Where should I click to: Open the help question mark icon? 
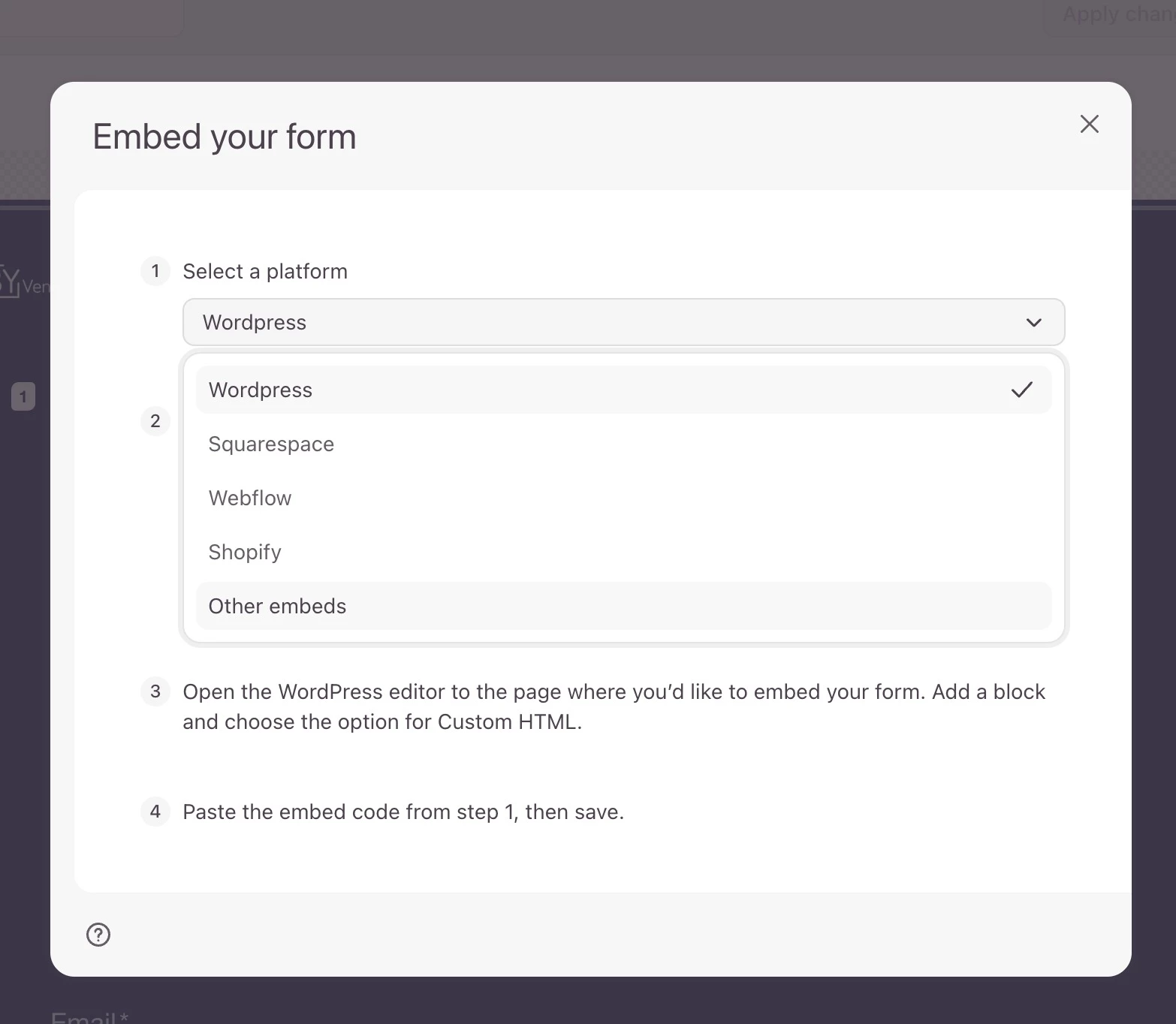click(98, 935)
